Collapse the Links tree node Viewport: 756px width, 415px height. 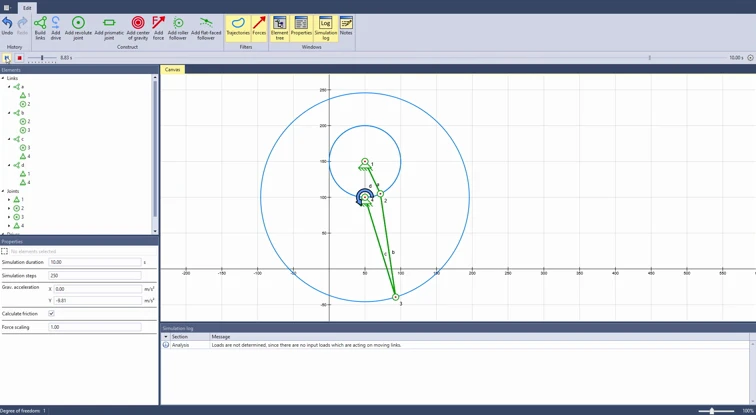pyautogui.click(x=3, y=78)
